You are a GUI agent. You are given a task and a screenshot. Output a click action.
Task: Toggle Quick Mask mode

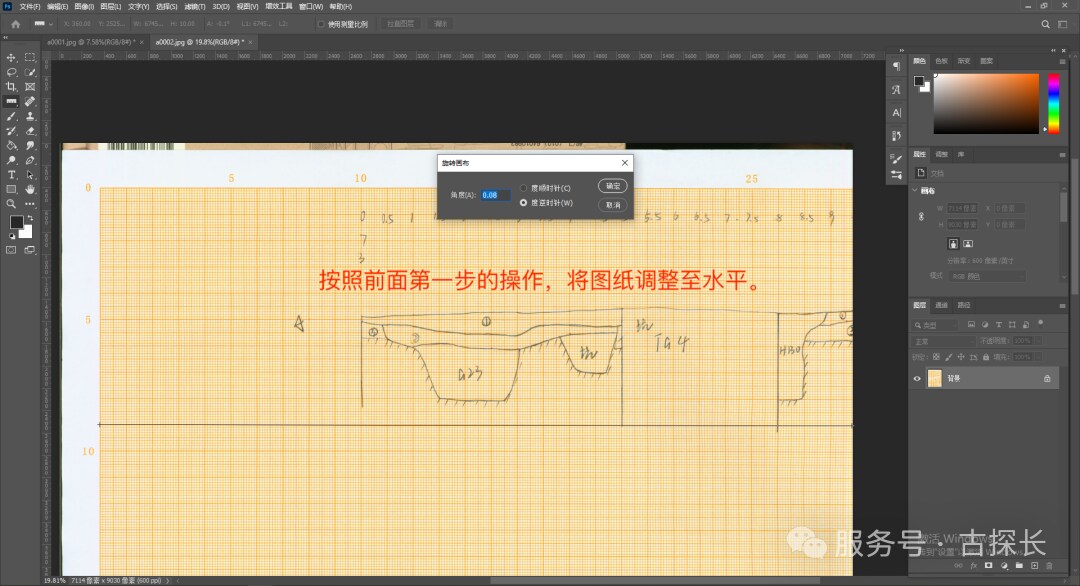click(x=11, y=250)
